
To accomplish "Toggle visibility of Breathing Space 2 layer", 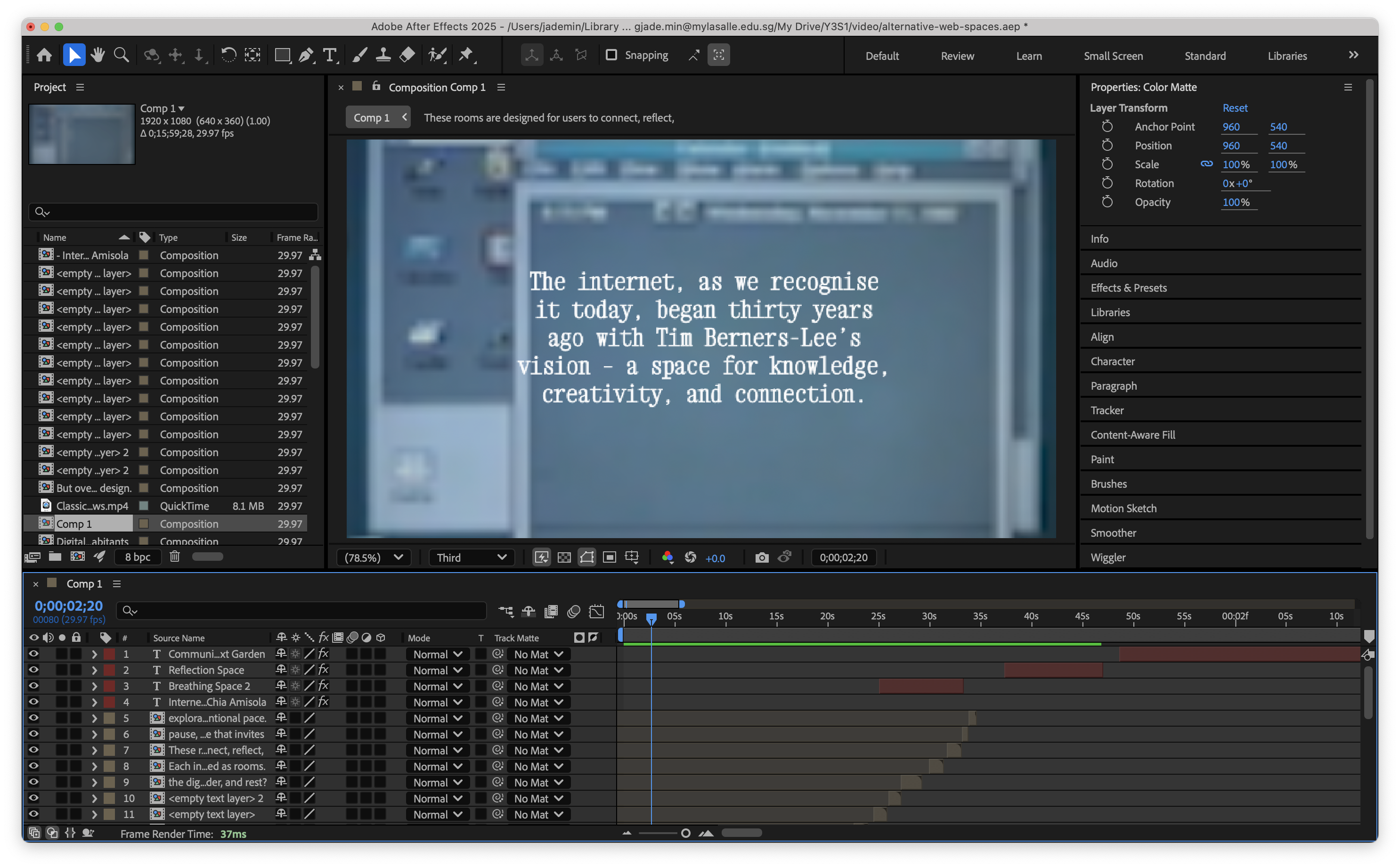I will tap(33, 686).
